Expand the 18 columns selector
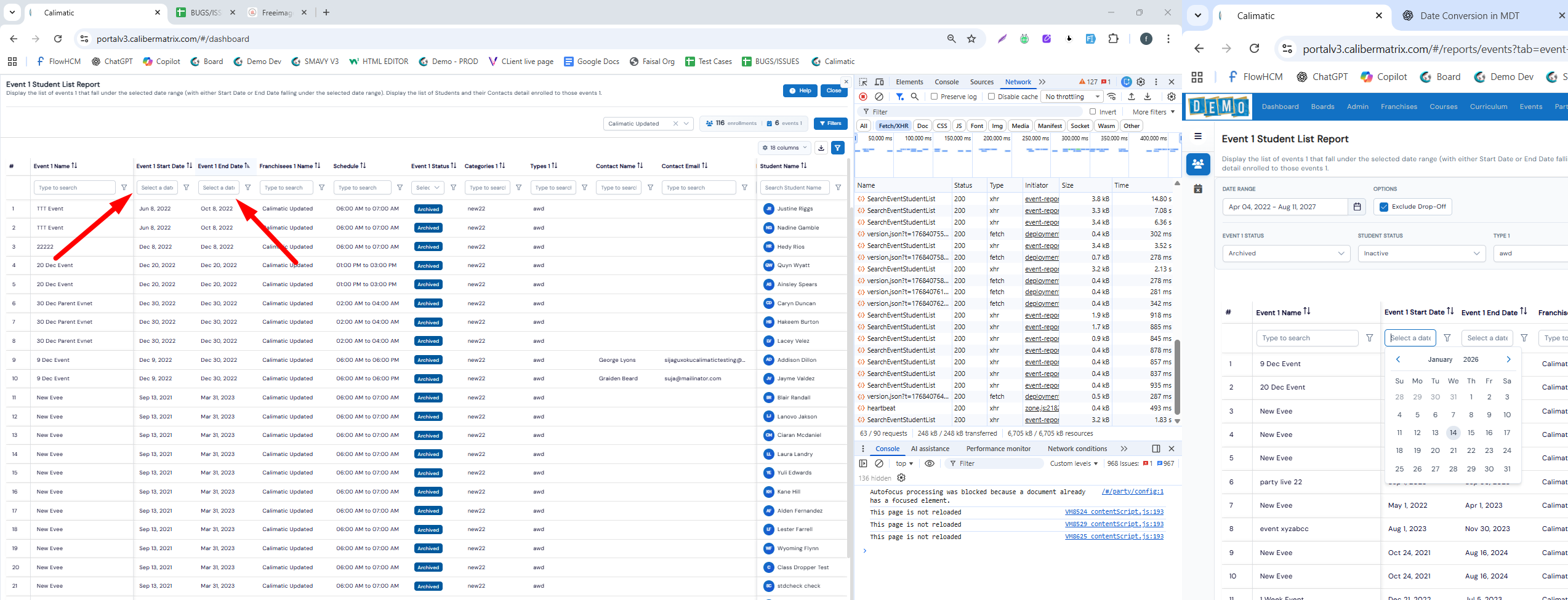 [784, 148]
